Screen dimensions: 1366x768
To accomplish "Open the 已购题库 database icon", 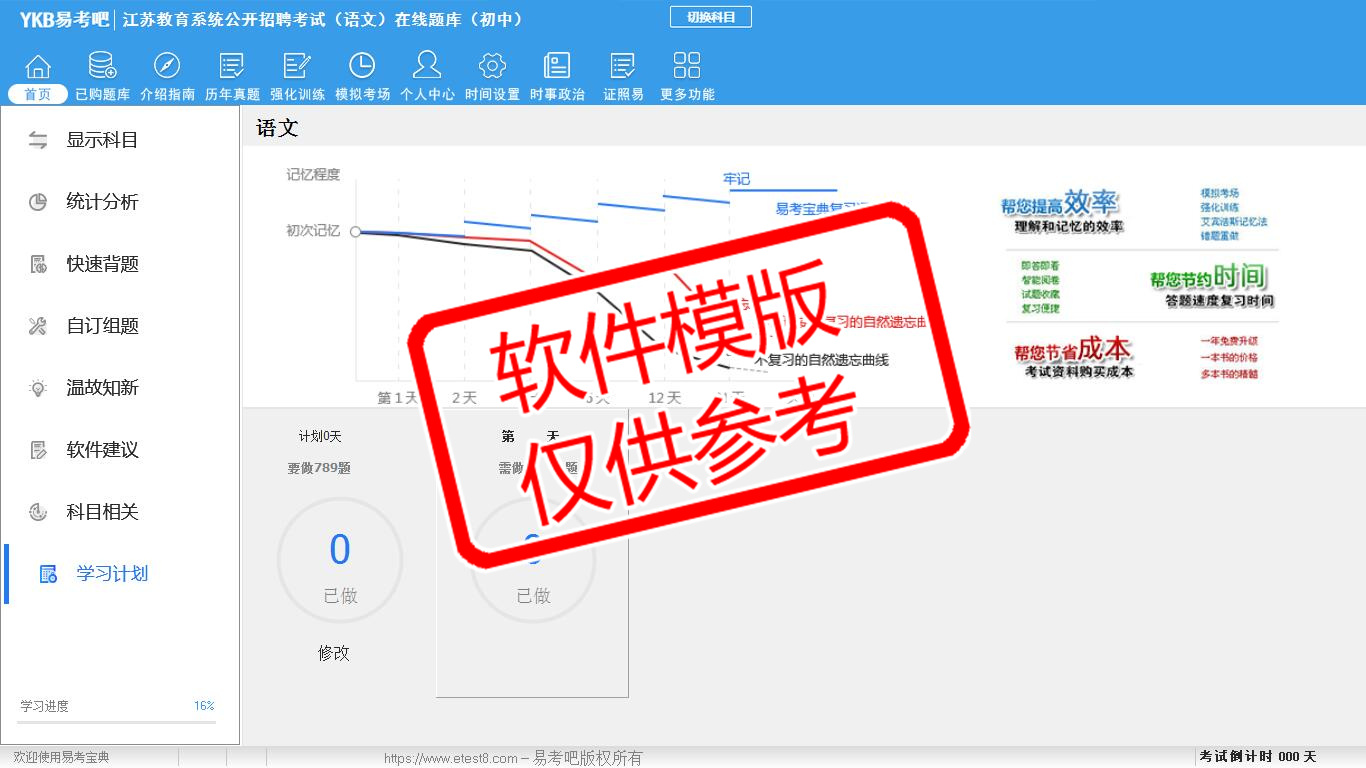I will click(102, 66).
